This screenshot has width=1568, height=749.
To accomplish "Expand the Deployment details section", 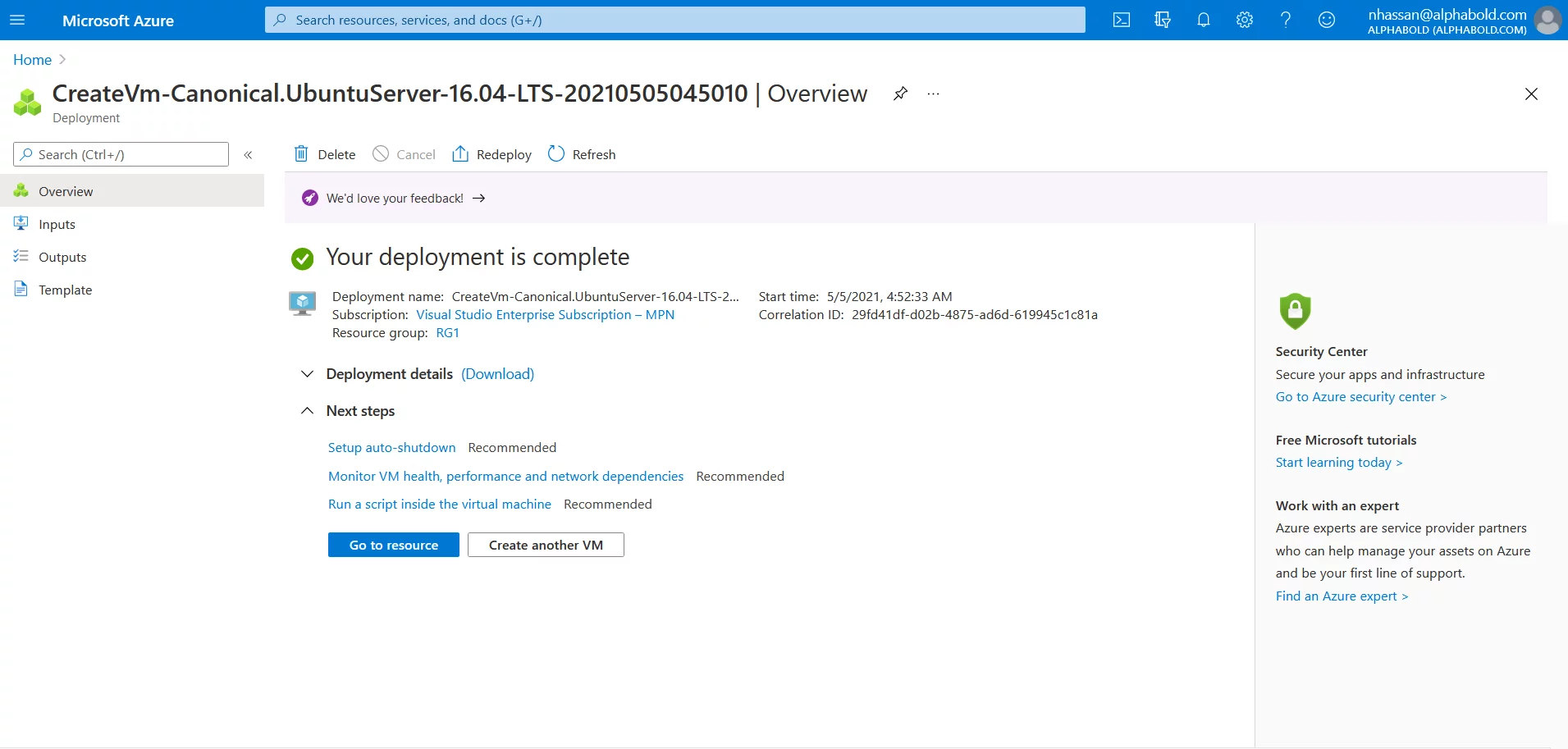I will (307, 374).
